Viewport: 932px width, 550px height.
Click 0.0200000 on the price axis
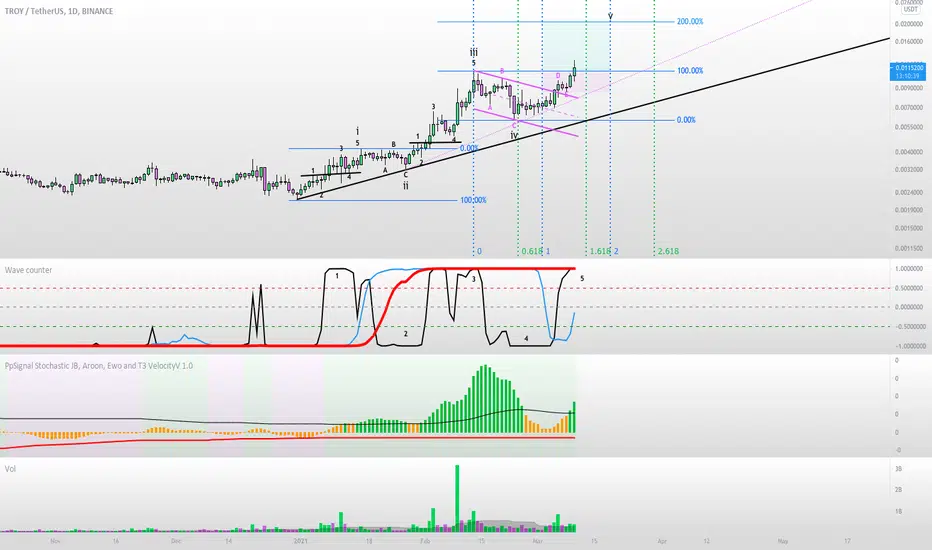pyautogui.click(x=909, y=24)
